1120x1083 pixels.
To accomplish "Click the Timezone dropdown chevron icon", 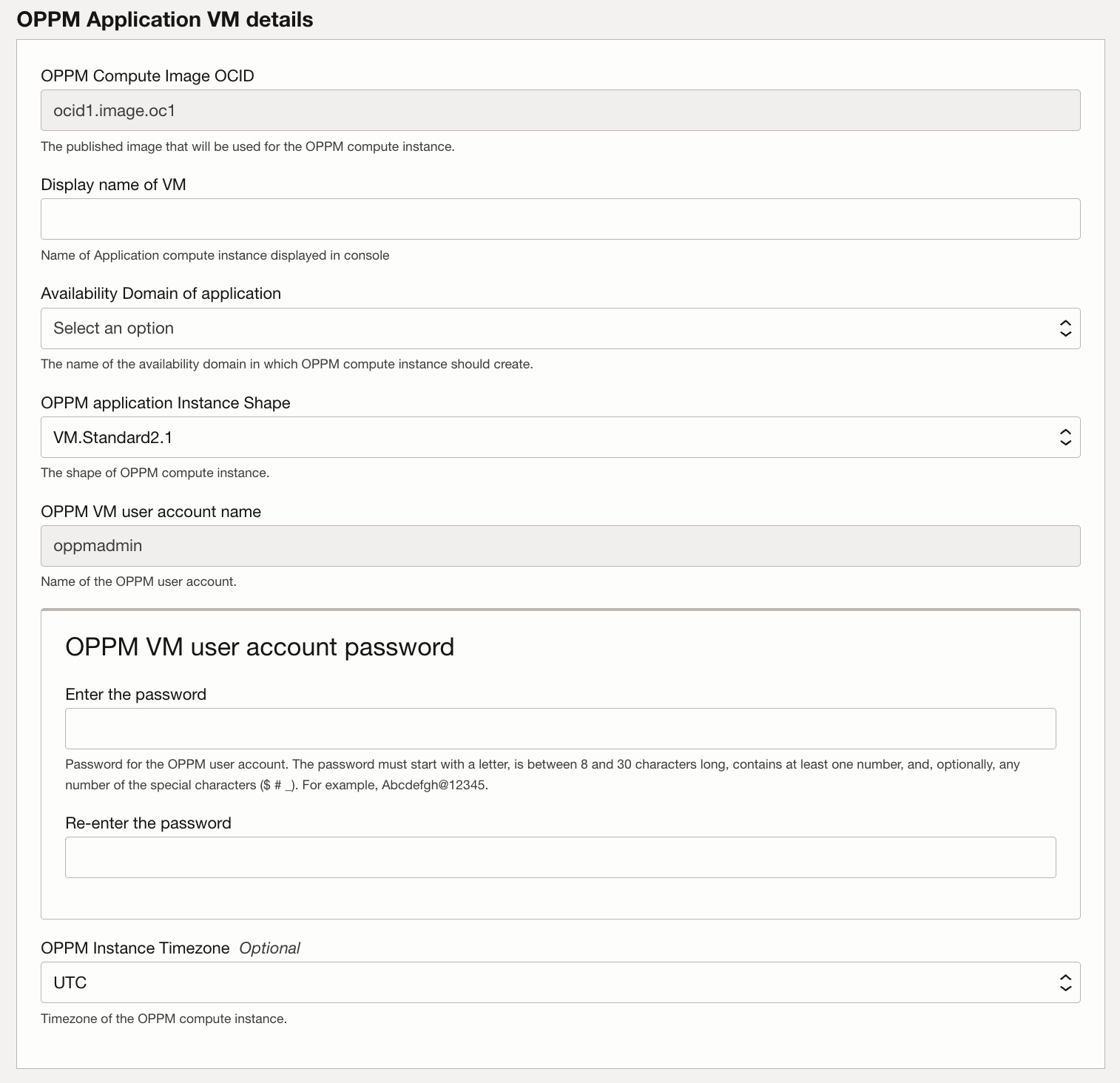I will (x=1065, y=982).
